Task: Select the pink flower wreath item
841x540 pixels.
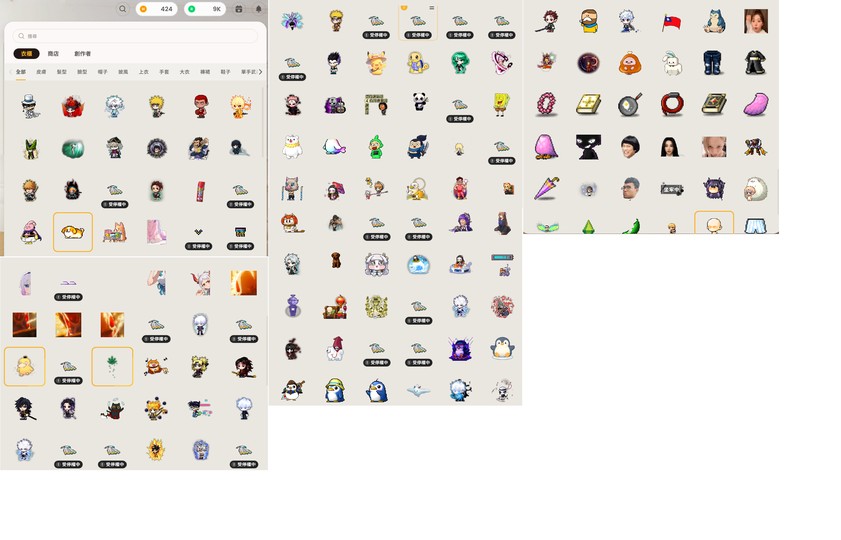Action: tap(546, 104)
